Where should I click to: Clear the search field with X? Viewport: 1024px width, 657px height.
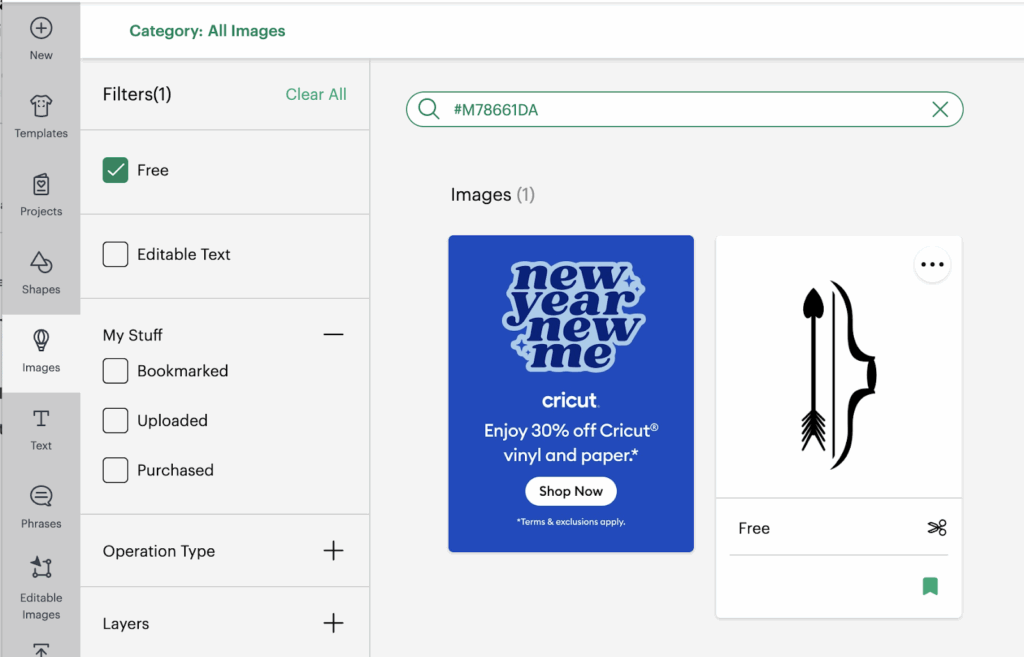point(940,109)
